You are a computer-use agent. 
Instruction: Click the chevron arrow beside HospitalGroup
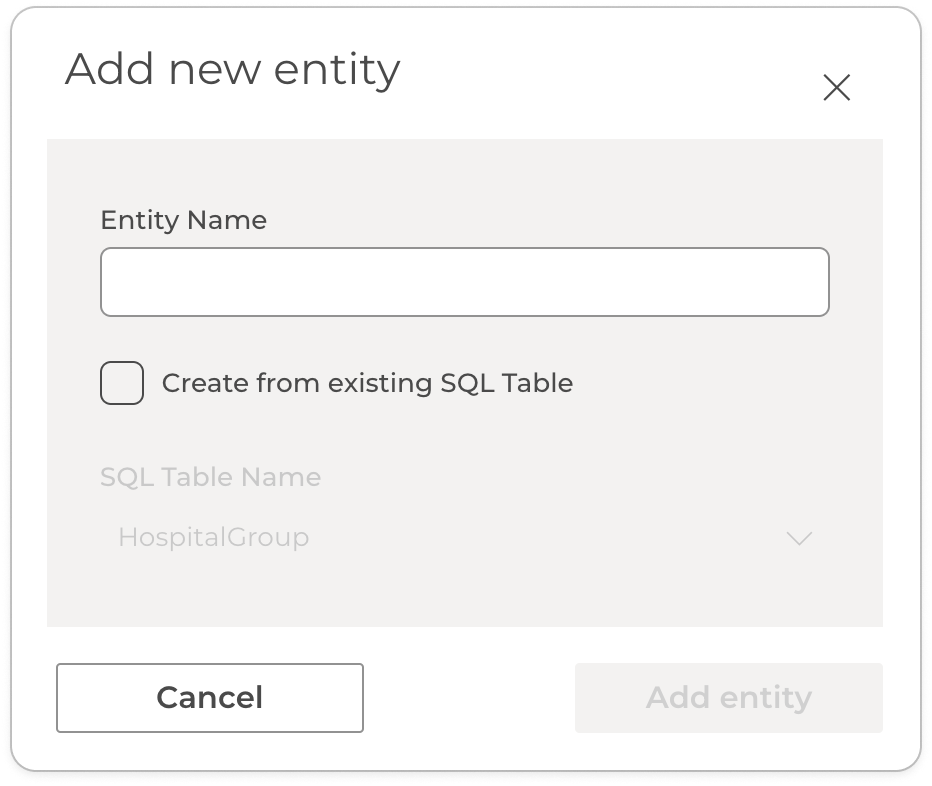(x=798, y=539)
